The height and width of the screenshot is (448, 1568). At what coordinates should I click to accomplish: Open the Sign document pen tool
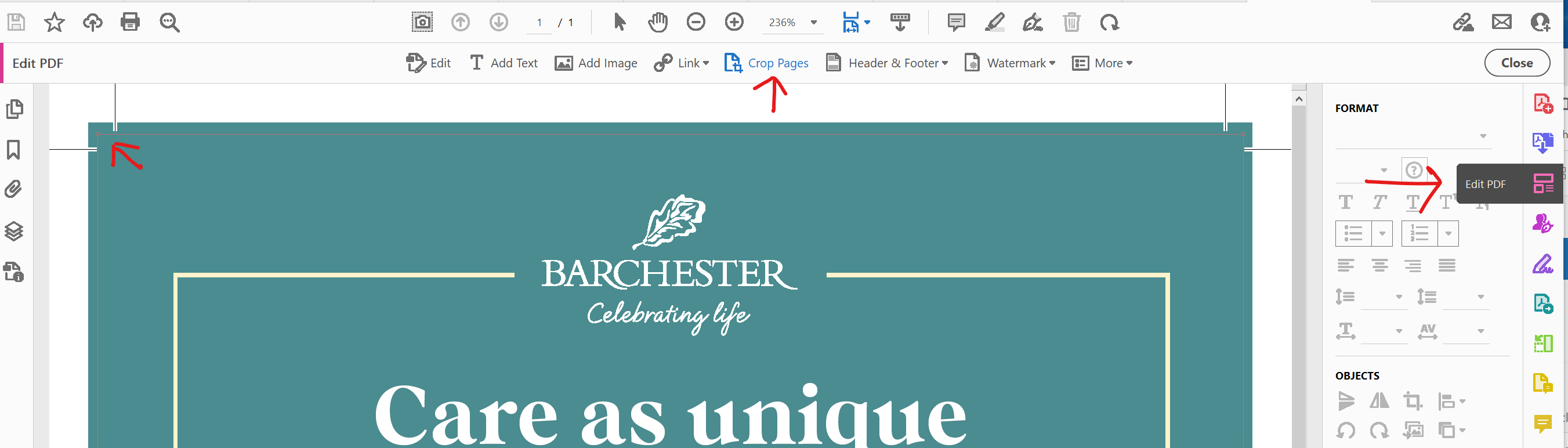pos(1033,23)
